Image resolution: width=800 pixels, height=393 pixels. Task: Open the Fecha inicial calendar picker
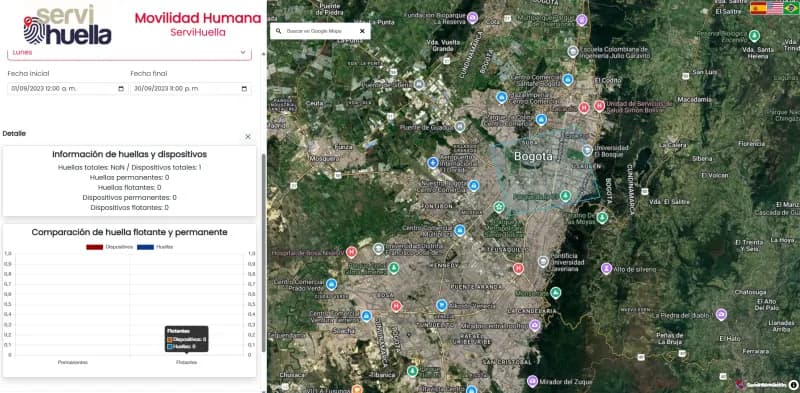tap(121, 89)
